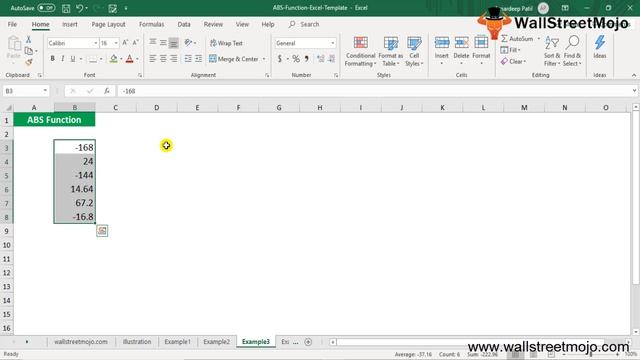Open the Font Color dropdown arrow

click(x=138, y=59)
